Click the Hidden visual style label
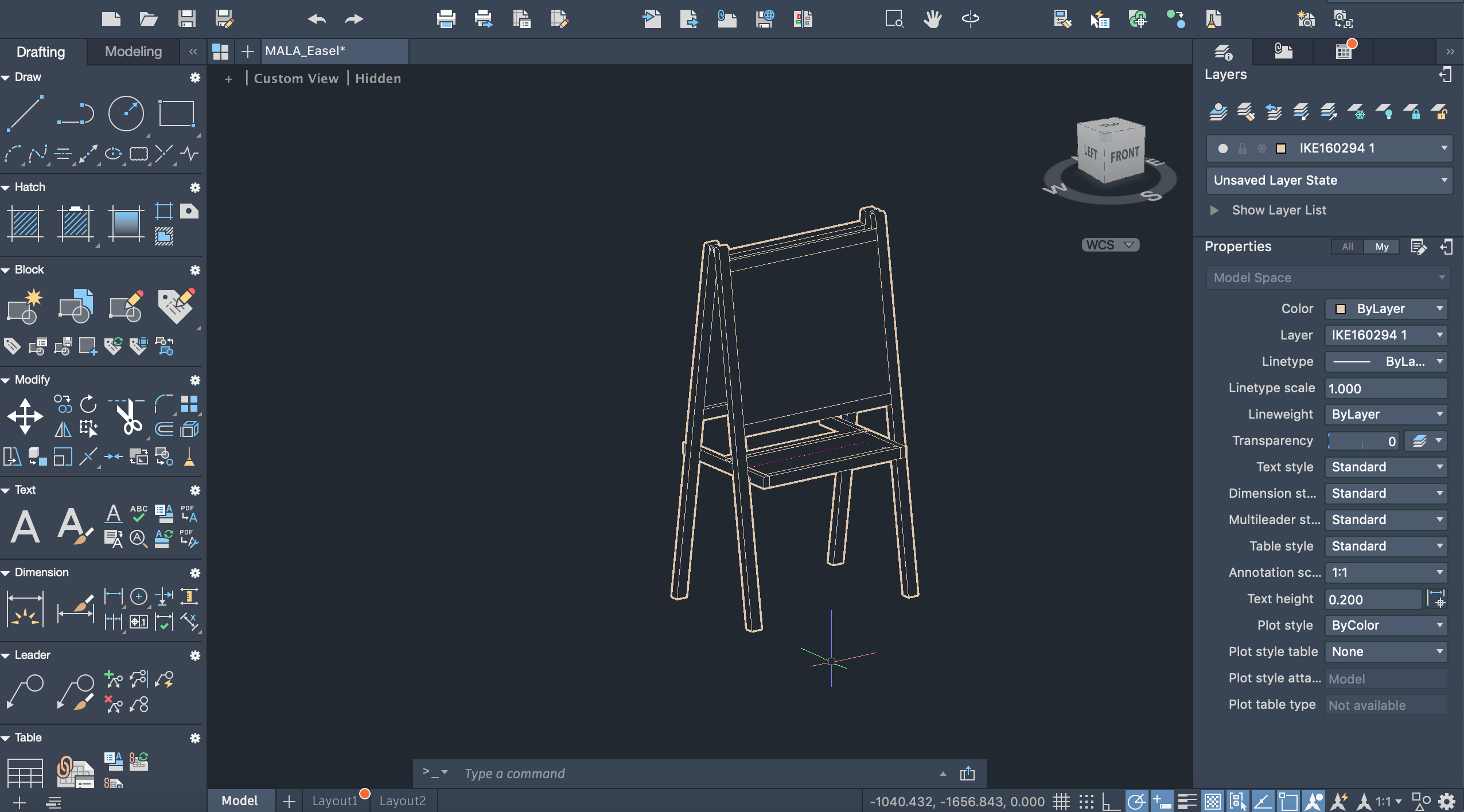This screenshot has height=812, width=1464. [x=377, y=79]
